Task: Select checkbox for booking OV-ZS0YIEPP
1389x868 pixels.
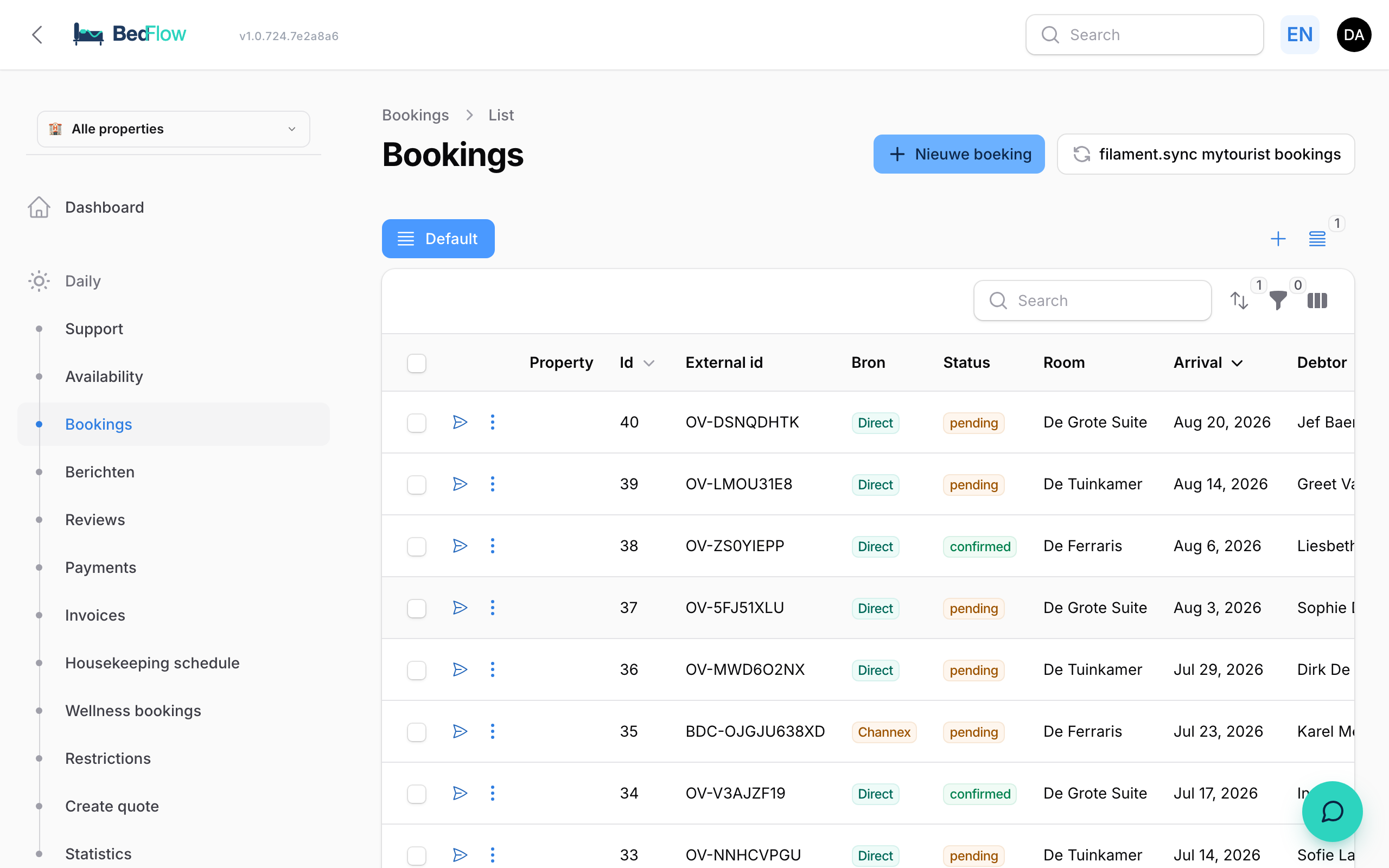Action: click(417, 546)
